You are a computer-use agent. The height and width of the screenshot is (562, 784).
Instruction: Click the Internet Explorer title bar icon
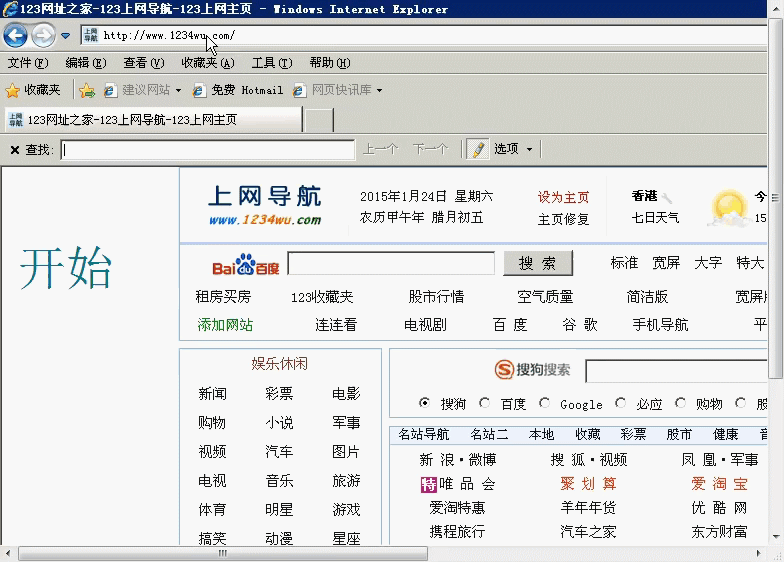(10, 8)
